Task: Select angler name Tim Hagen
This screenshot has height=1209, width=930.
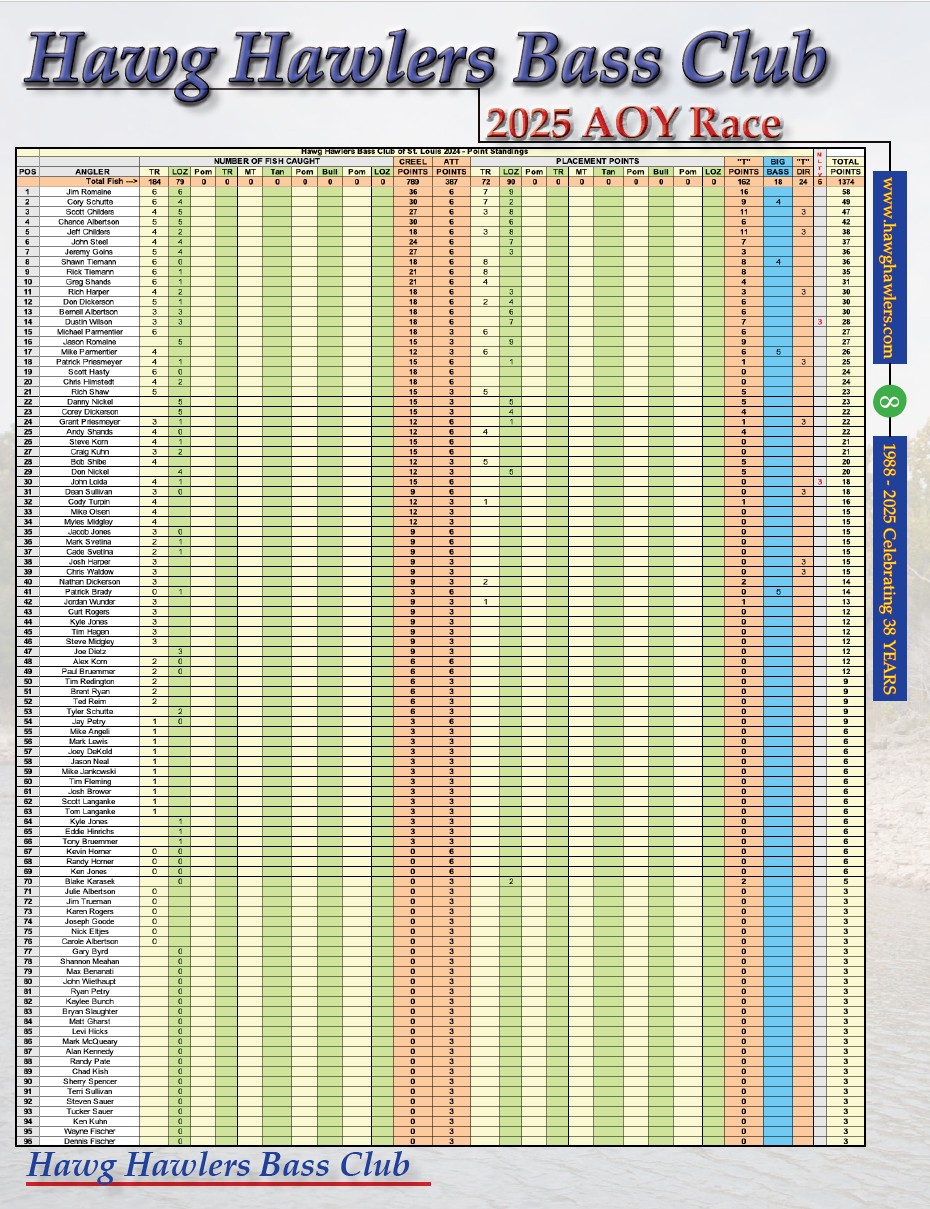Action: pos(89,631)
